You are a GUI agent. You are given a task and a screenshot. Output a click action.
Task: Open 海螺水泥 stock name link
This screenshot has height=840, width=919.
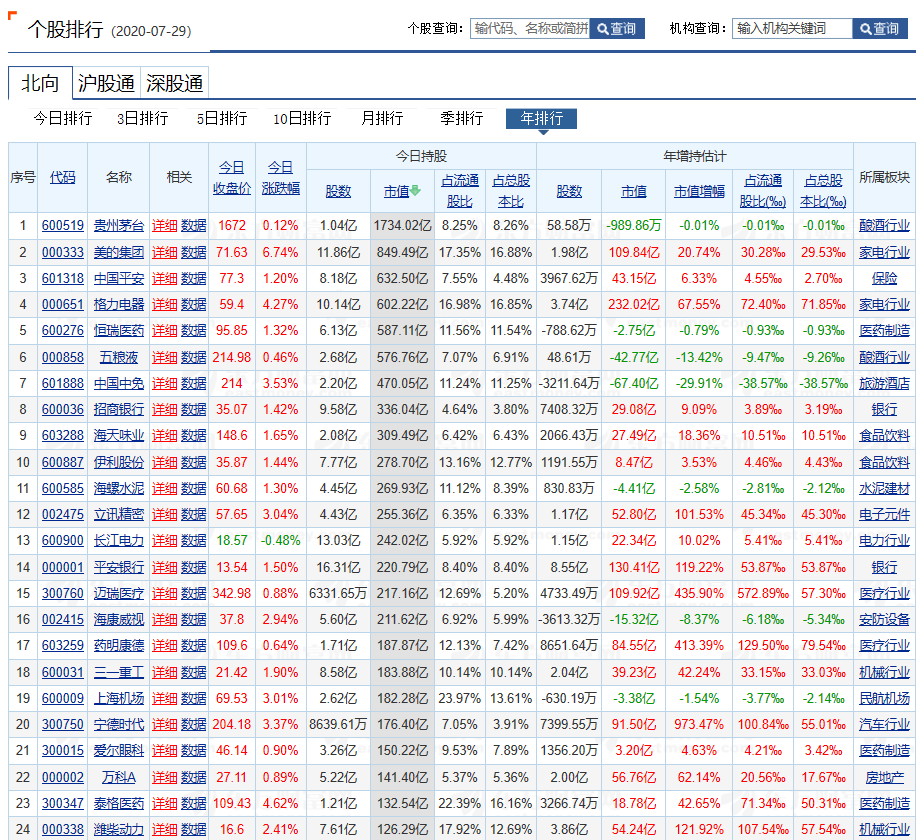118,488
